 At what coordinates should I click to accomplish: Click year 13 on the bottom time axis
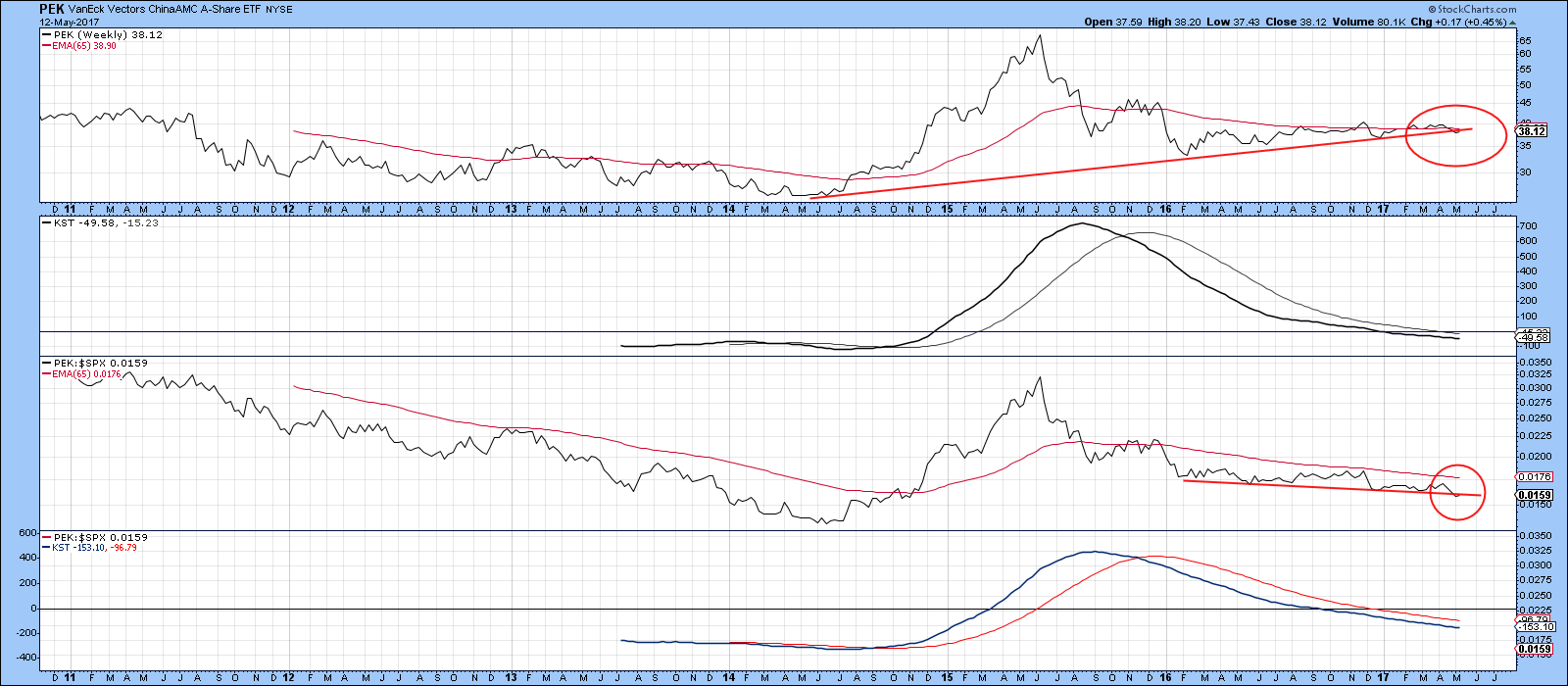click(511, 676)
